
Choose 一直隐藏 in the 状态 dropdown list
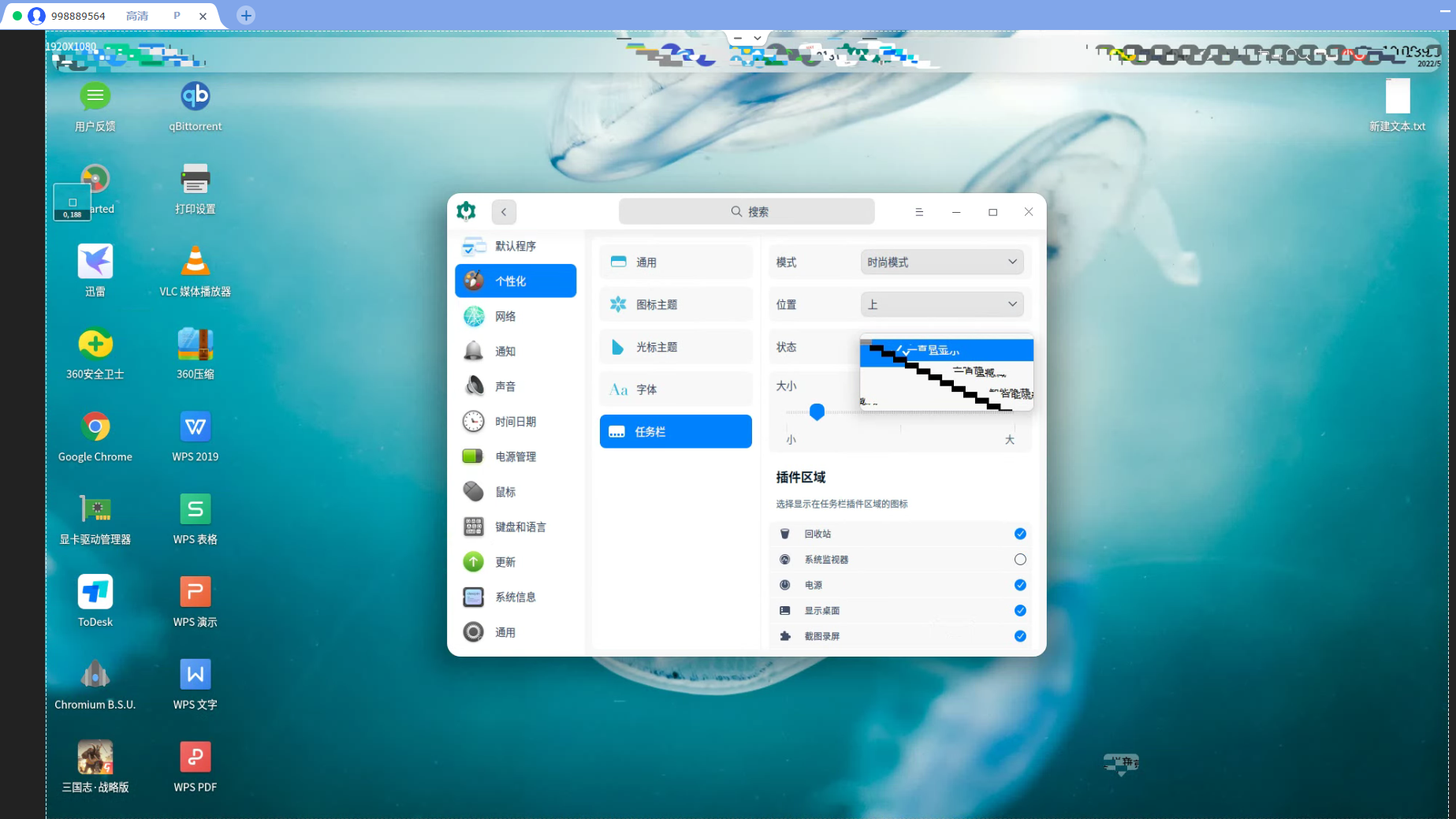(946, 372)
